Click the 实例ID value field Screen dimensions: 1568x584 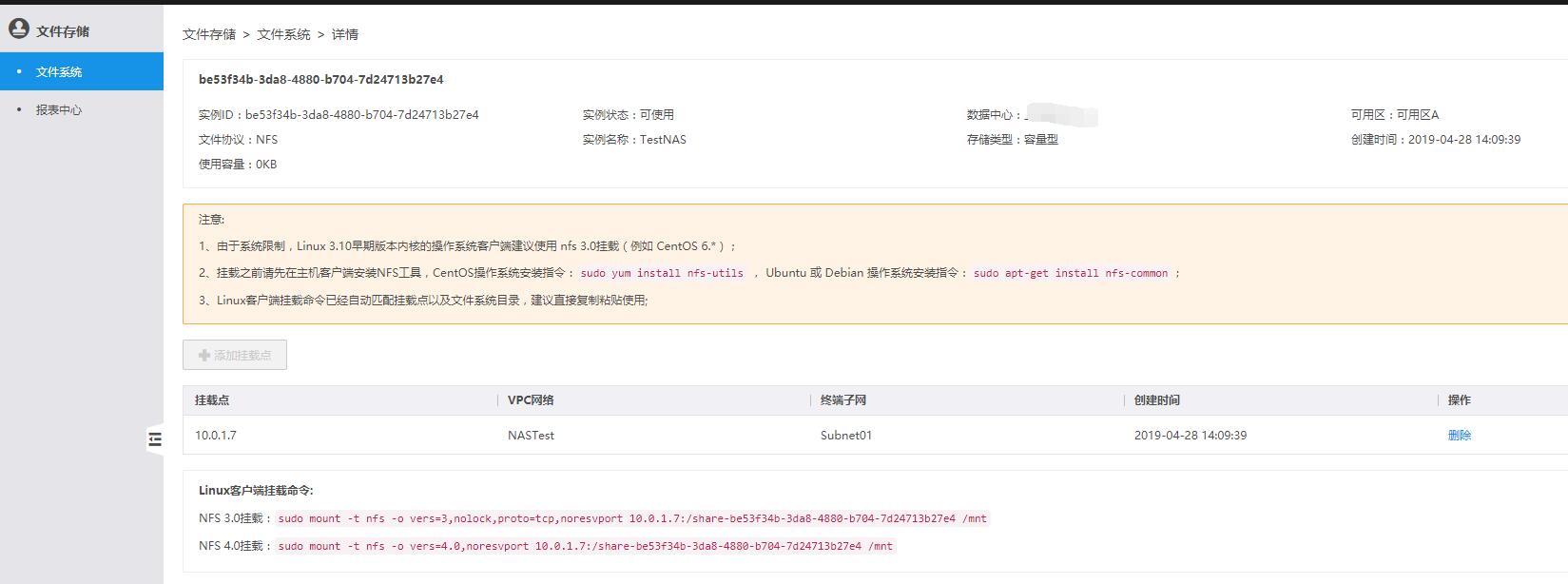[362, 114]
